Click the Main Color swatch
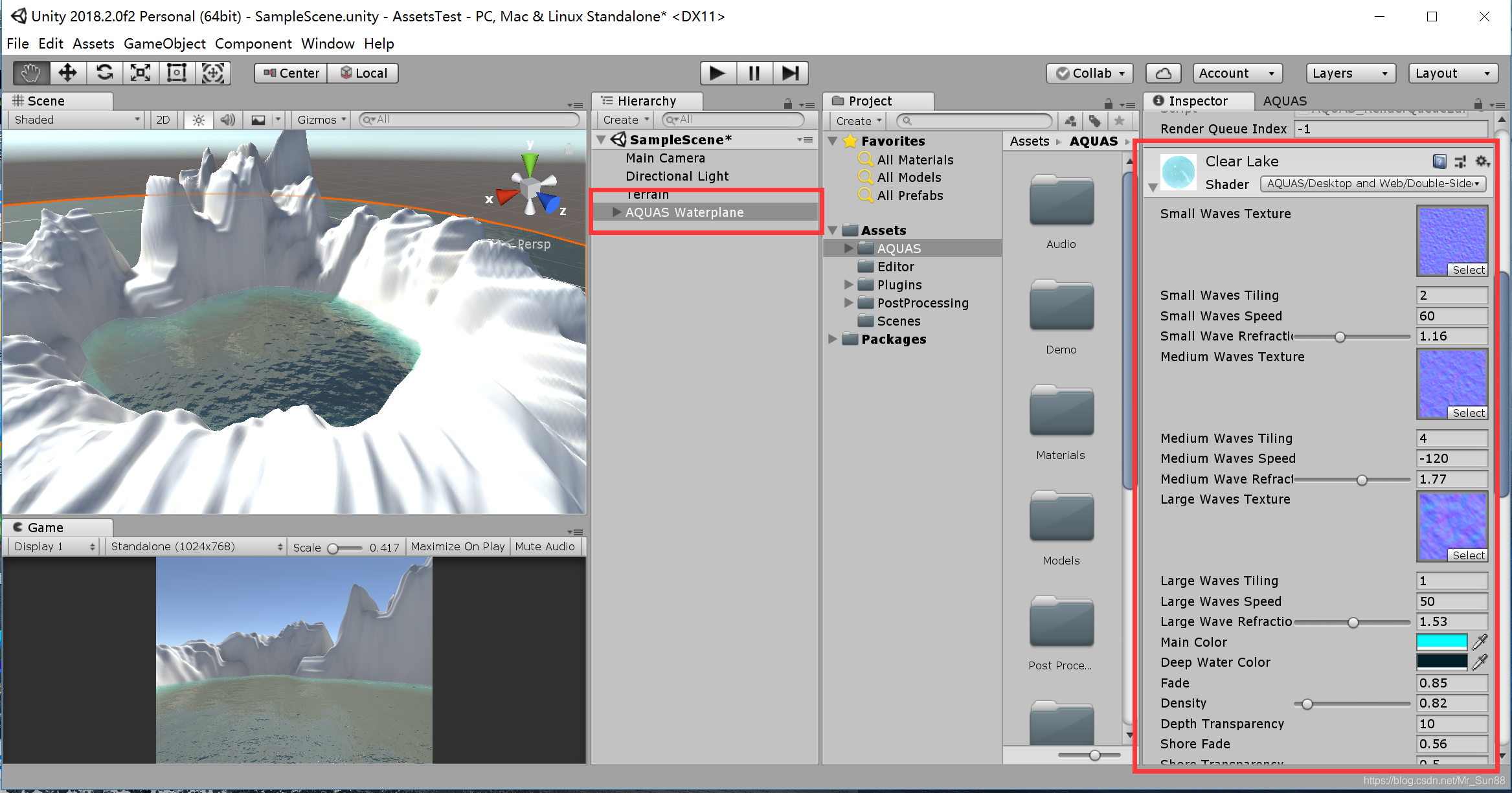The image size is (1512, 793). [1442, 642]
